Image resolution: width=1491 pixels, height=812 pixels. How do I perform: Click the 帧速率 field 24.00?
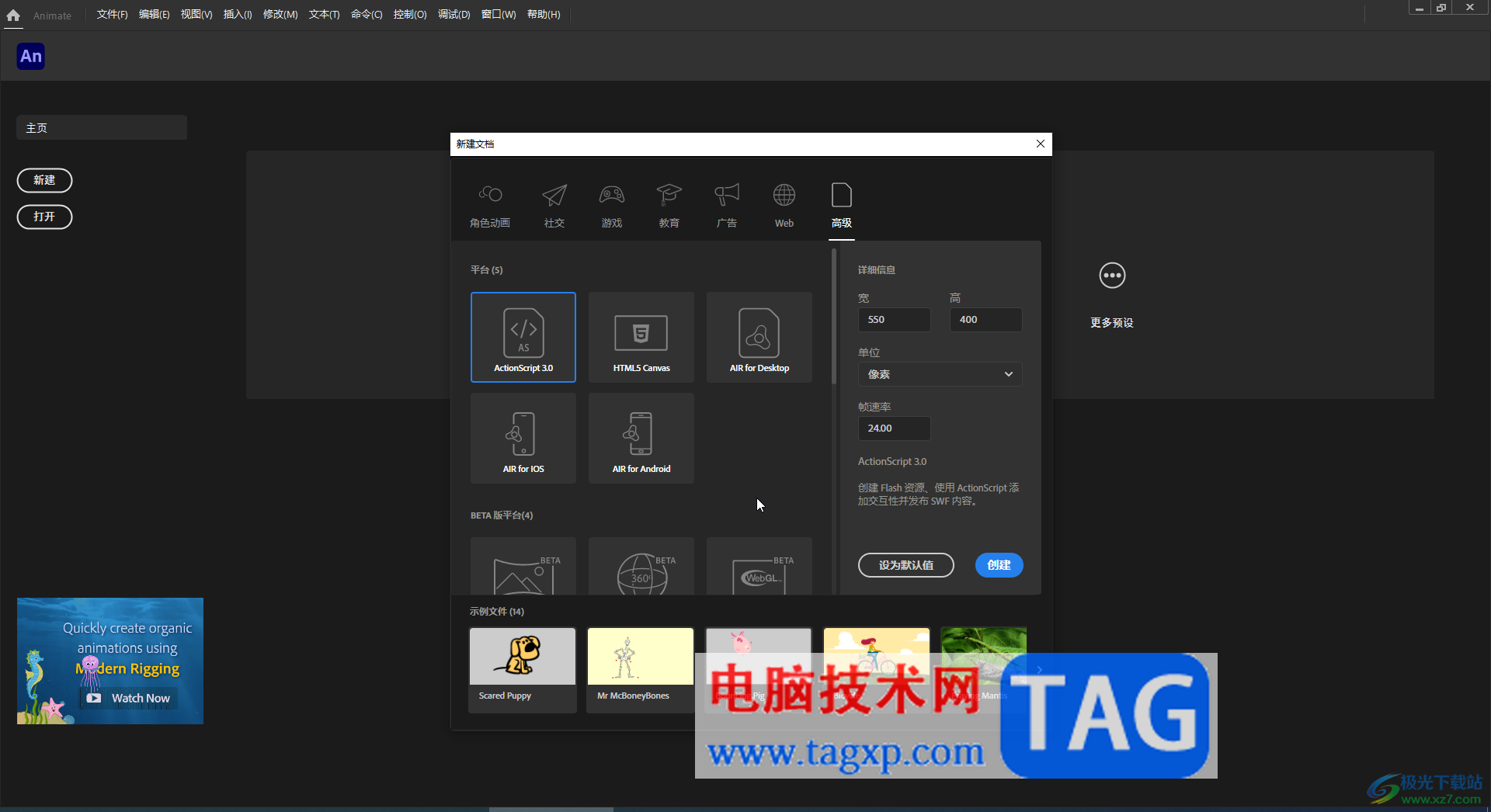(x=894, y=429)
